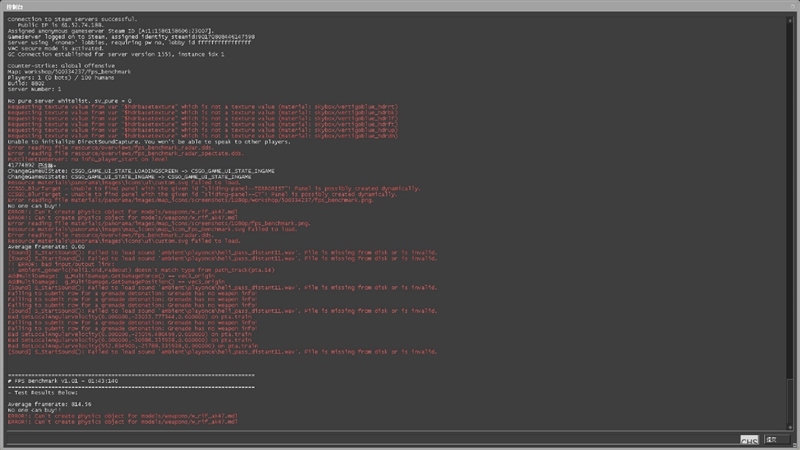Viewport: 800px width, 450px height.
Task: Select "Players: 1 (0 bots) / 100 humans" line
Action: click(x=61, y=78)
